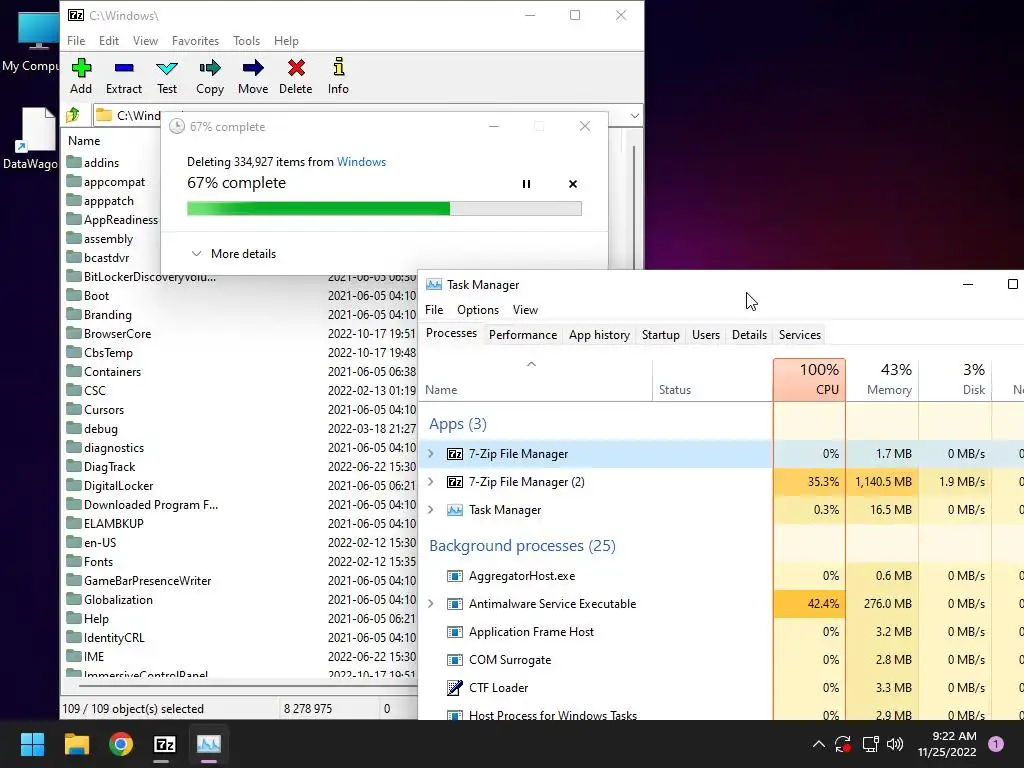Click the Info toolbar icon in 7-Zip
Viewport: 1024px width, 768px height.
(338, 67)
